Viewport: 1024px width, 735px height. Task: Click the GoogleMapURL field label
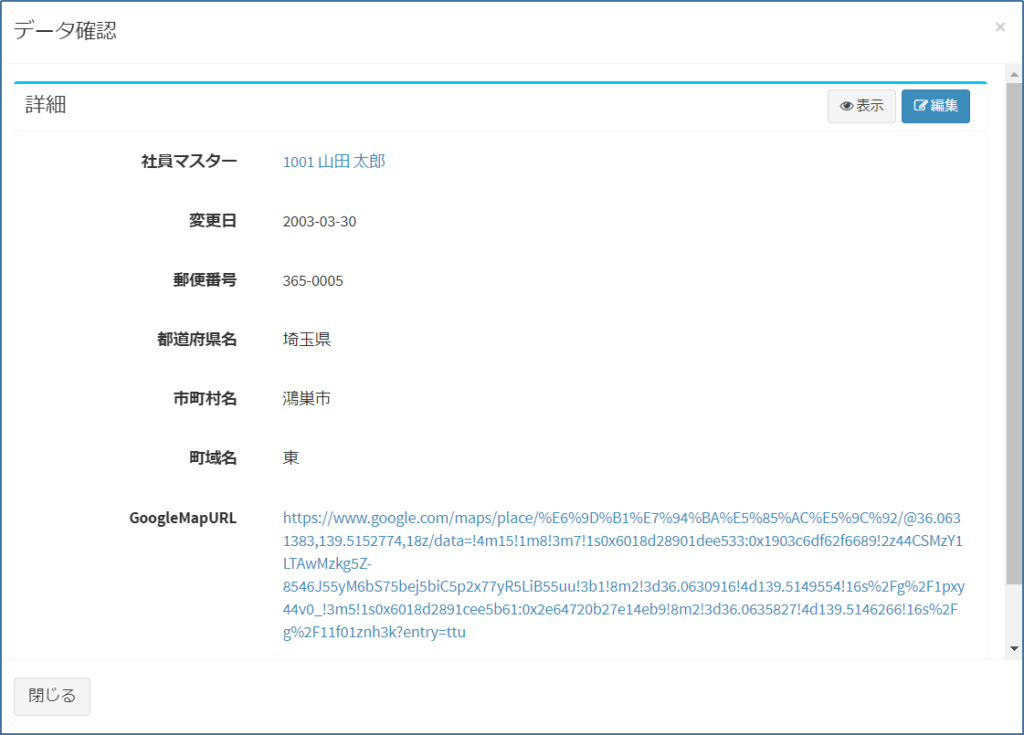point(183,518)
